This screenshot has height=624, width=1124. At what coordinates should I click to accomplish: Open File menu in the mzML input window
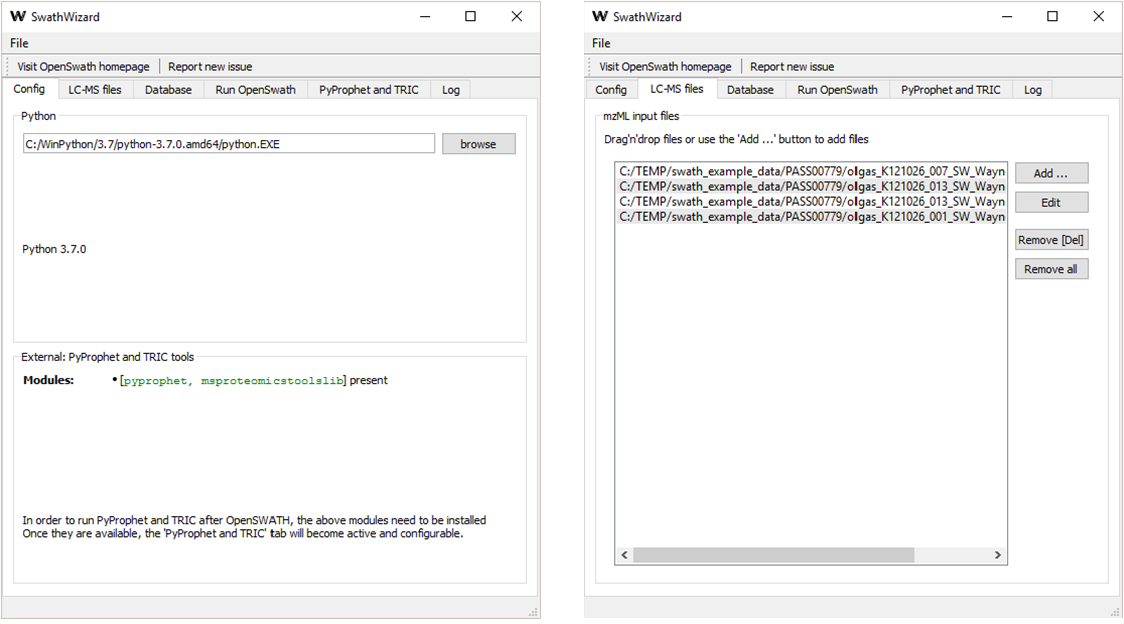(x=601, y=43)
